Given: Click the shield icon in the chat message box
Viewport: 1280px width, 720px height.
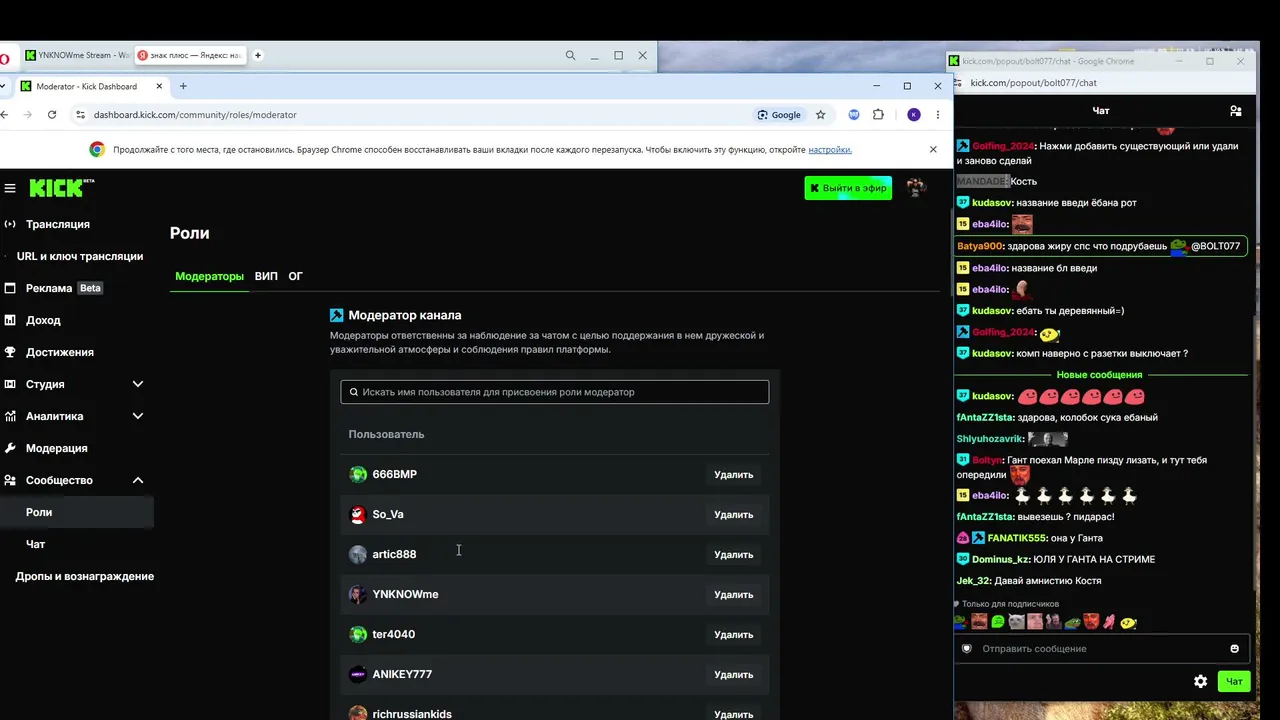Looking at the screenshot, I should pos(966,649).
